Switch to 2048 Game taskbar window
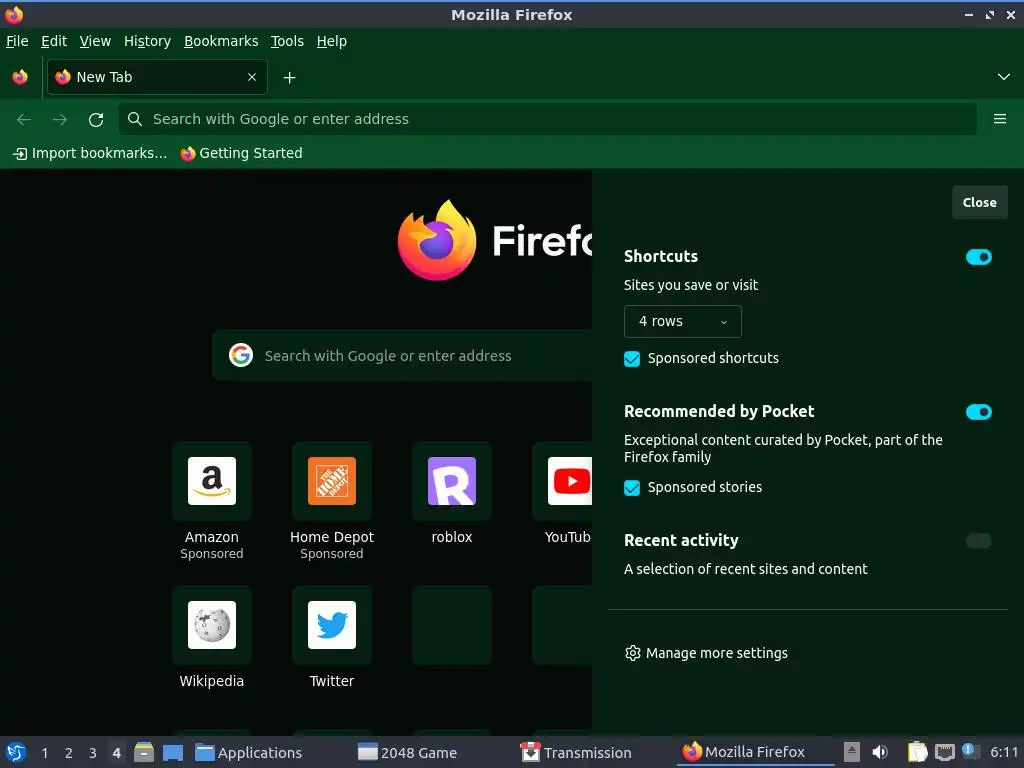1024x768 pixels. 408,752
